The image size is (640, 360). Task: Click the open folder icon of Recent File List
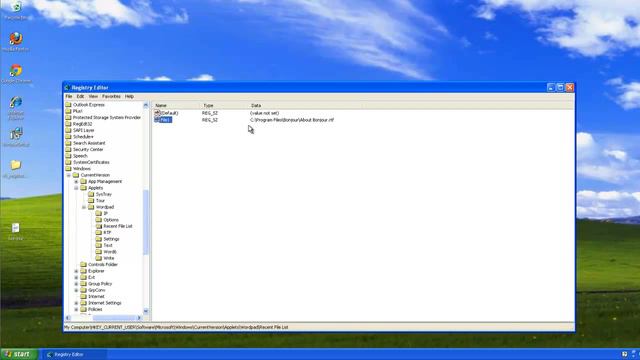point(99,226)
